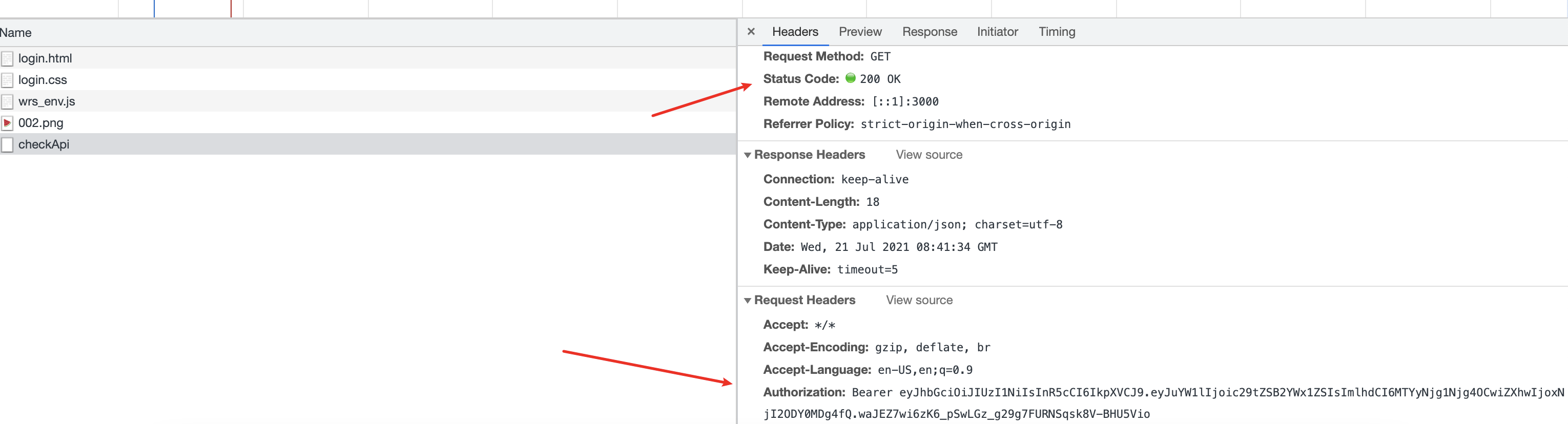Image resolution: width=1568 pixels, height=424 pixels.
Task: View source of Response Headers
Action: coord(929,155)
